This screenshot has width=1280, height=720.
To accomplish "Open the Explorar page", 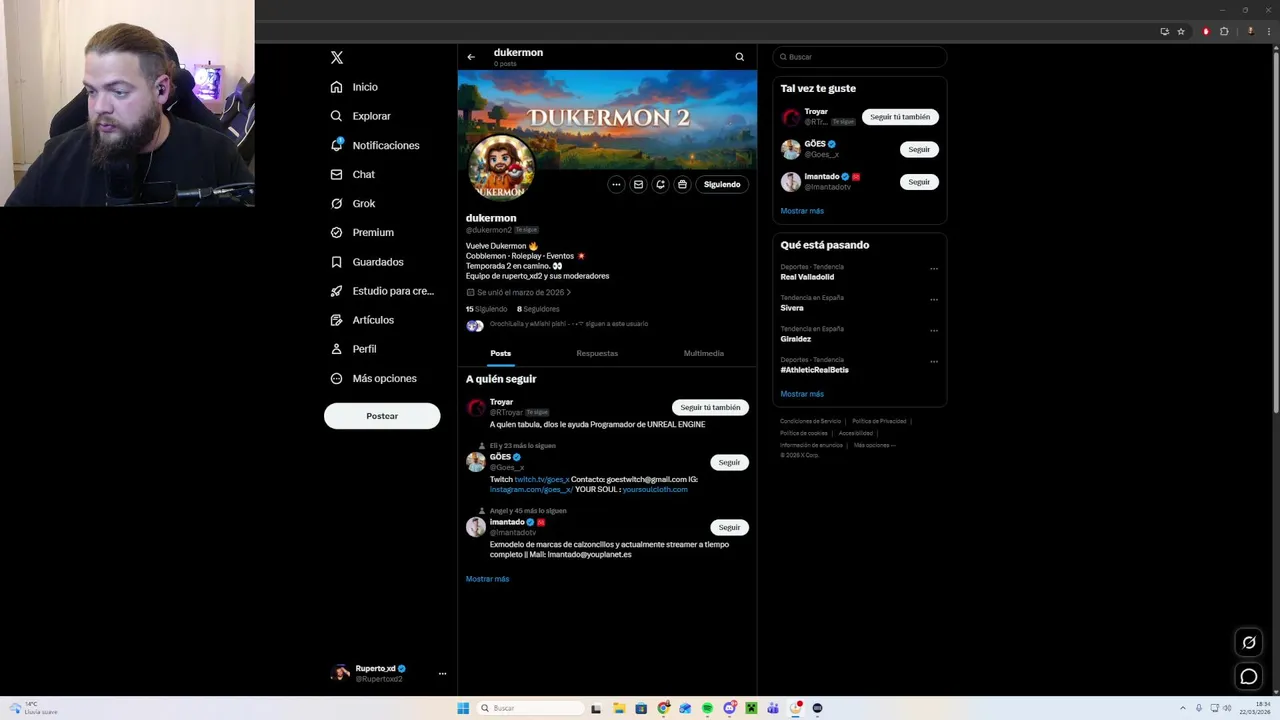I will point(361,116).
